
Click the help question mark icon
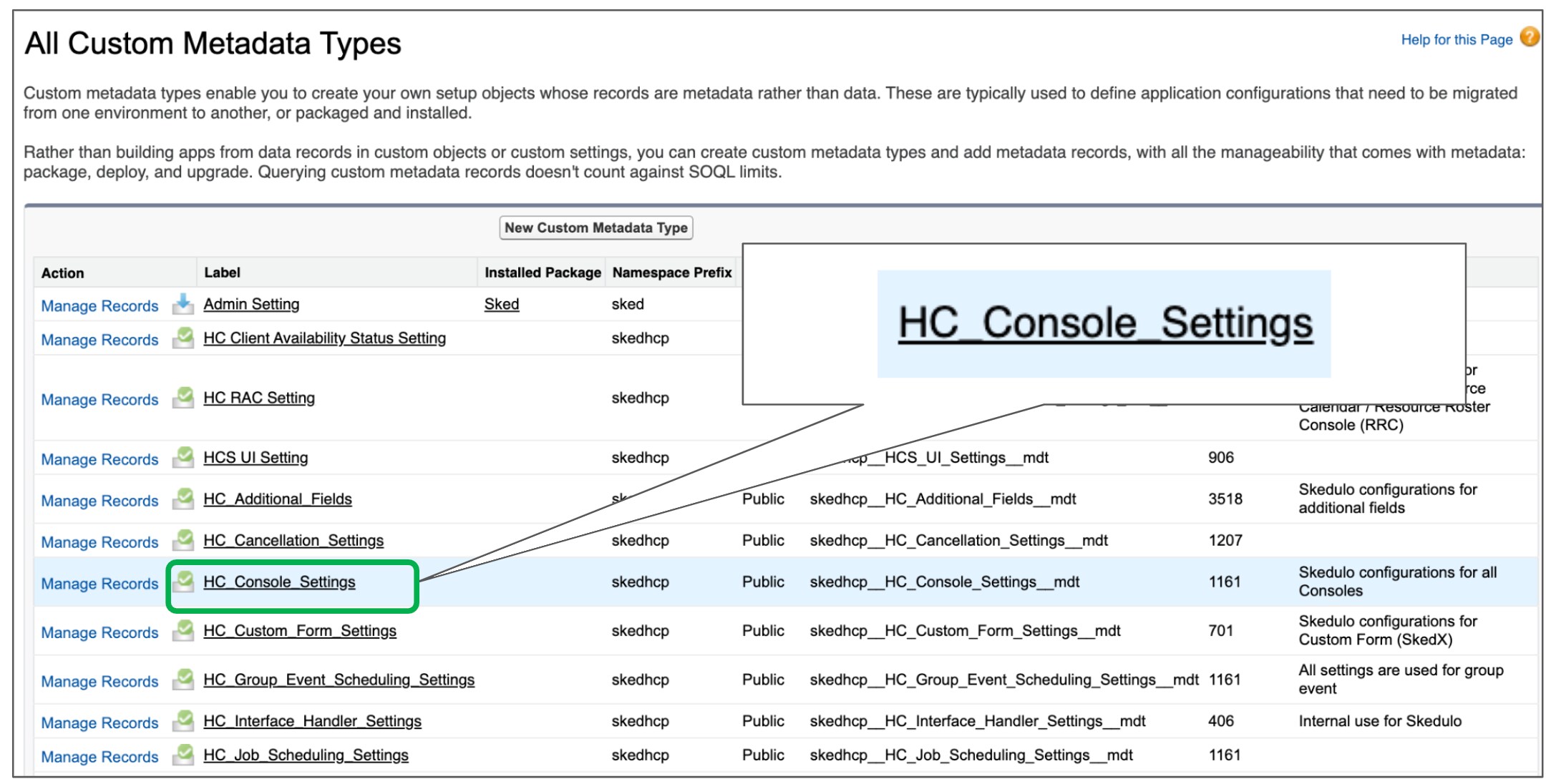coord(1530,37)
